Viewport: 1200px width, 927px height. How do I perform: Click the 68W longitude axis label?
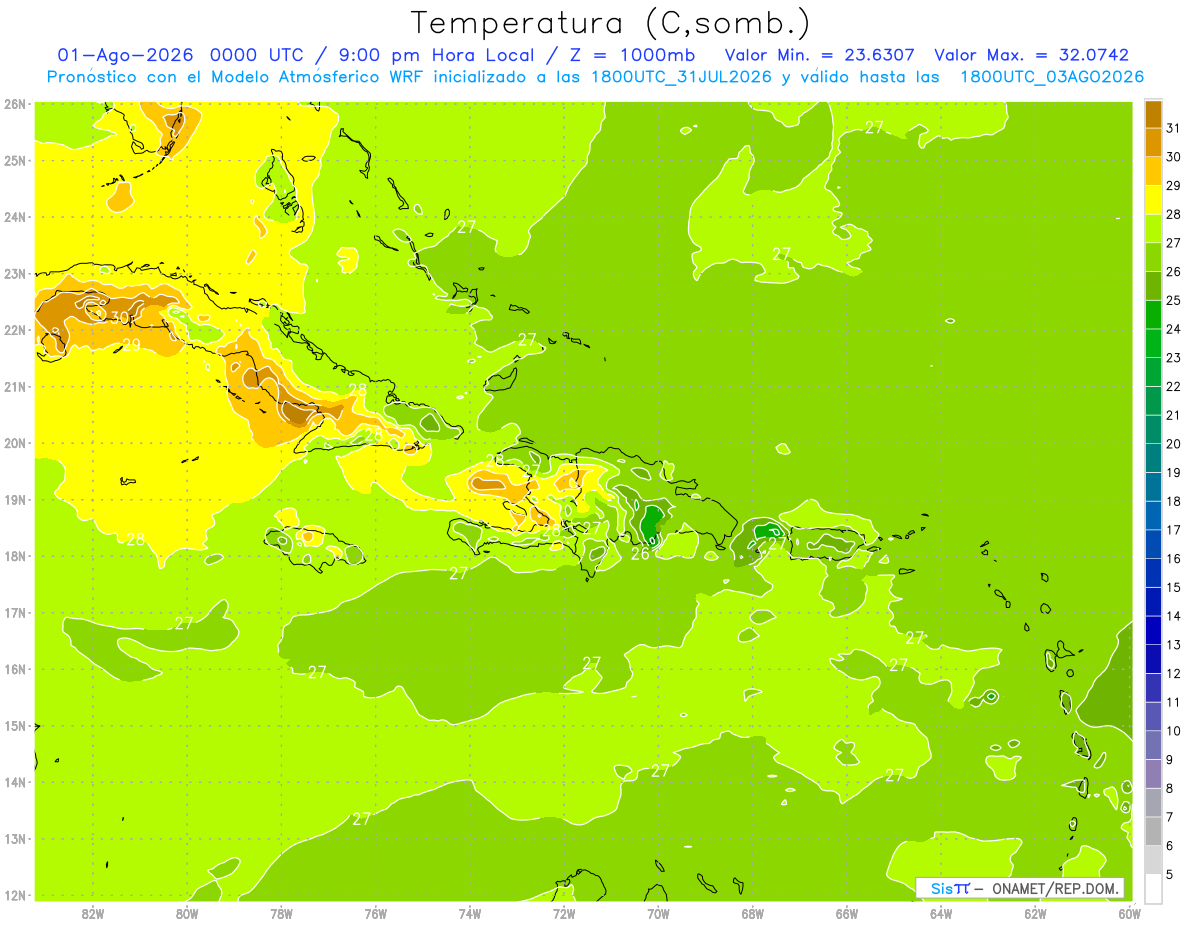tap(753, 913)
